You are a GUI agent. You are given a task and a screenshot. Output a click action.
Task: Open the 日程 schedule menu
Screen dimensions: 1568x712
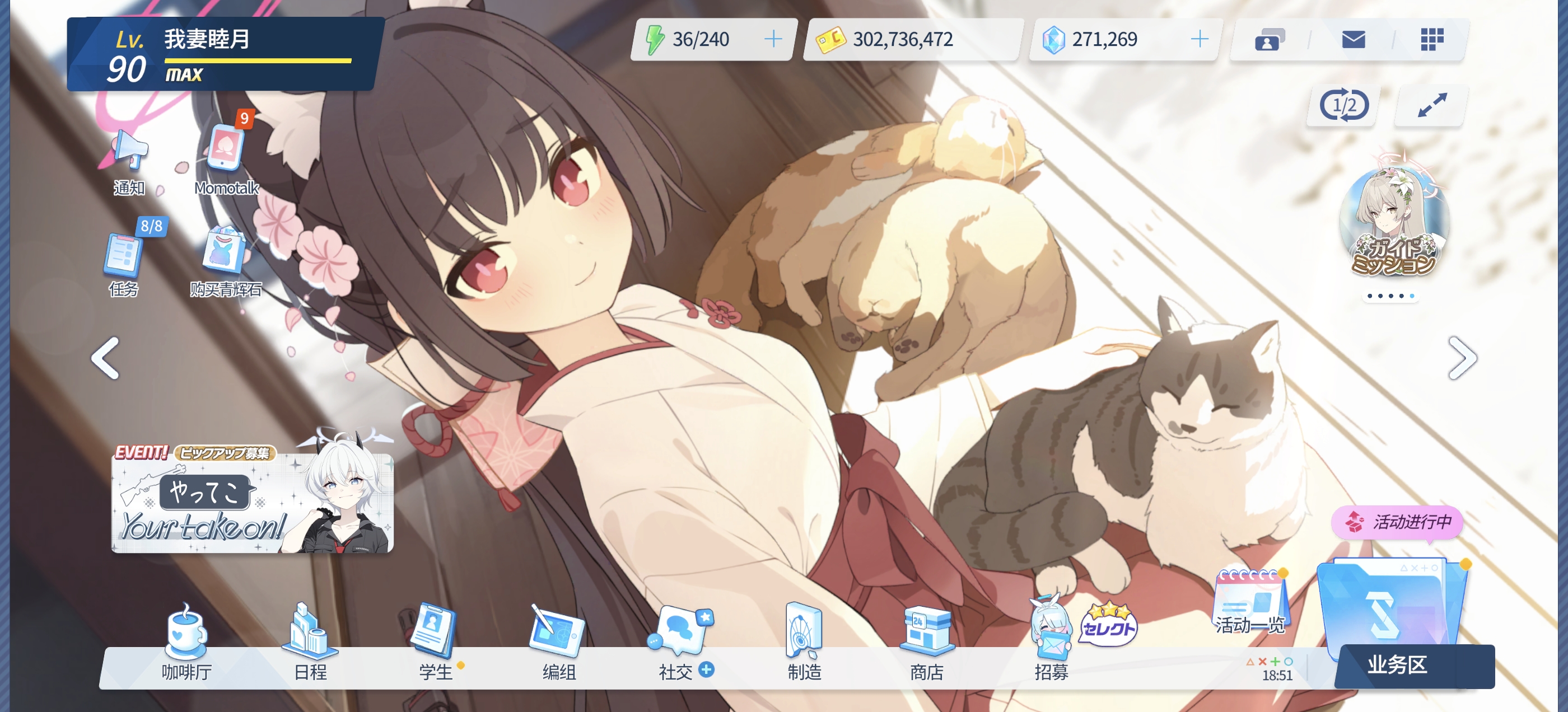310,643
